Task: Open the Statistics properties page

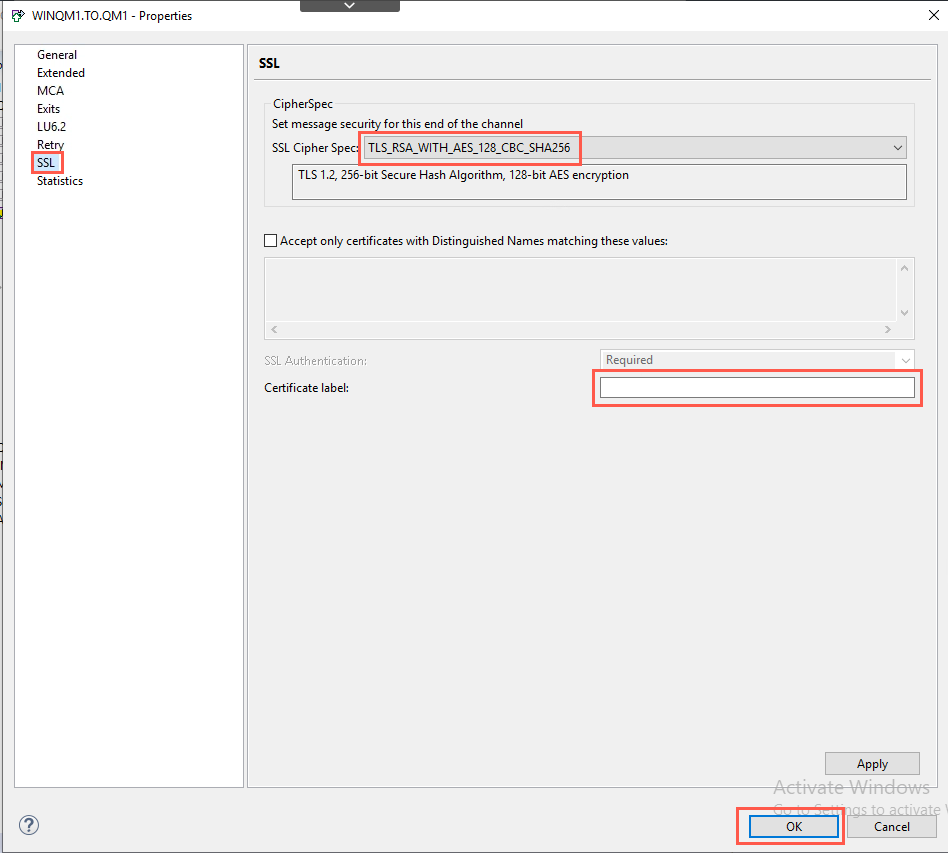Action: coord(60,181)
